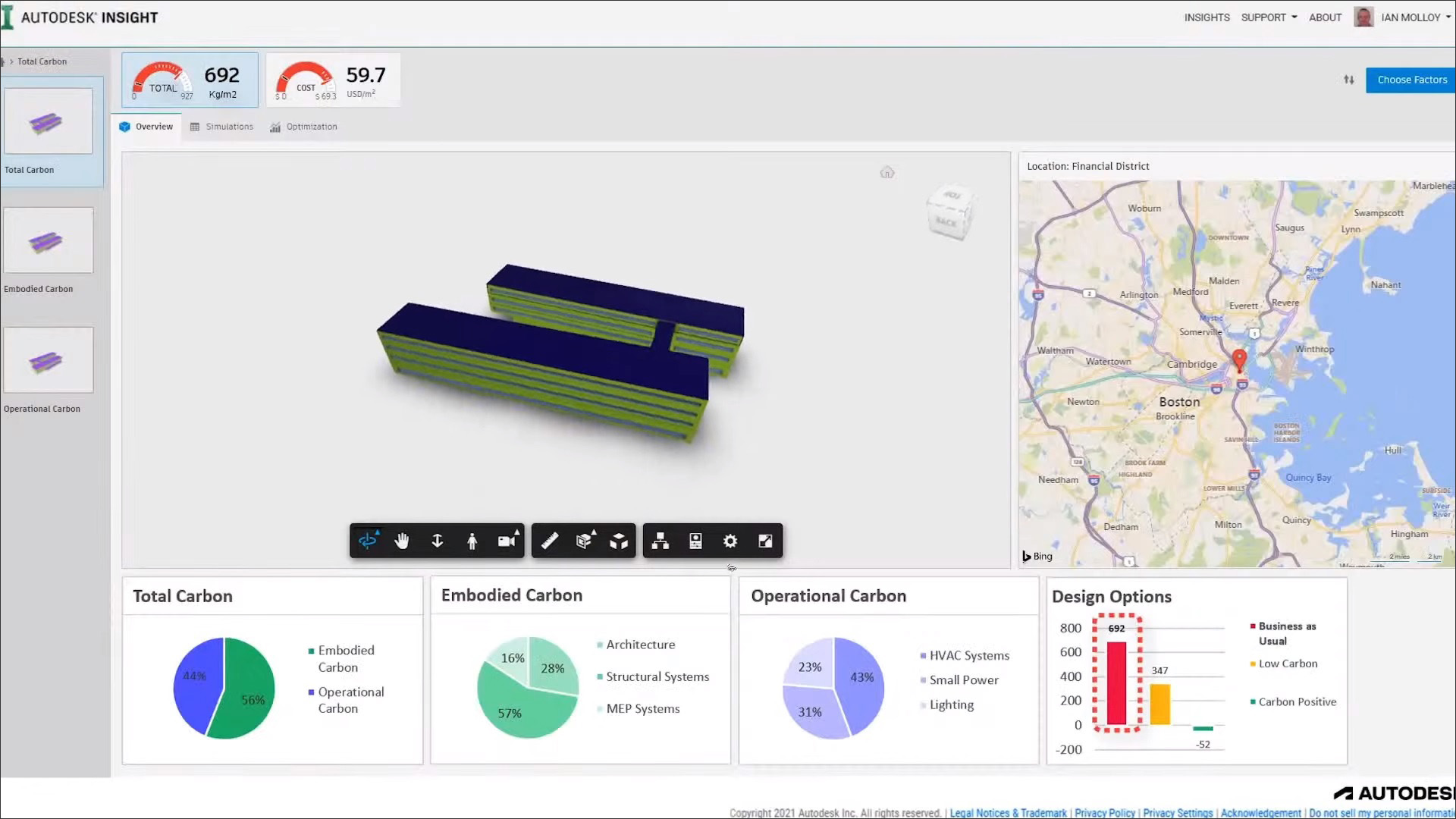Open the Privacy Settings link
The image size is (1456, 819).
[1178, 813]
